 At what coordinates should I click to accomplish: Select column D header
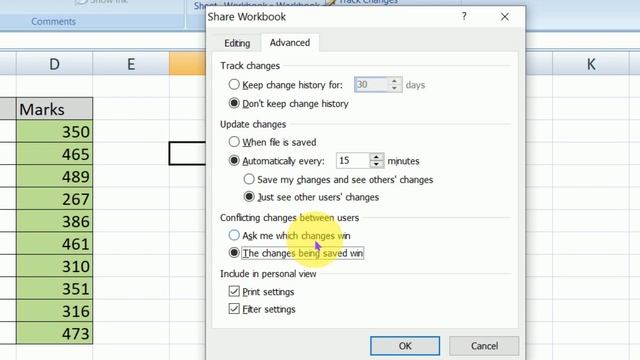(x=54, y=64)
